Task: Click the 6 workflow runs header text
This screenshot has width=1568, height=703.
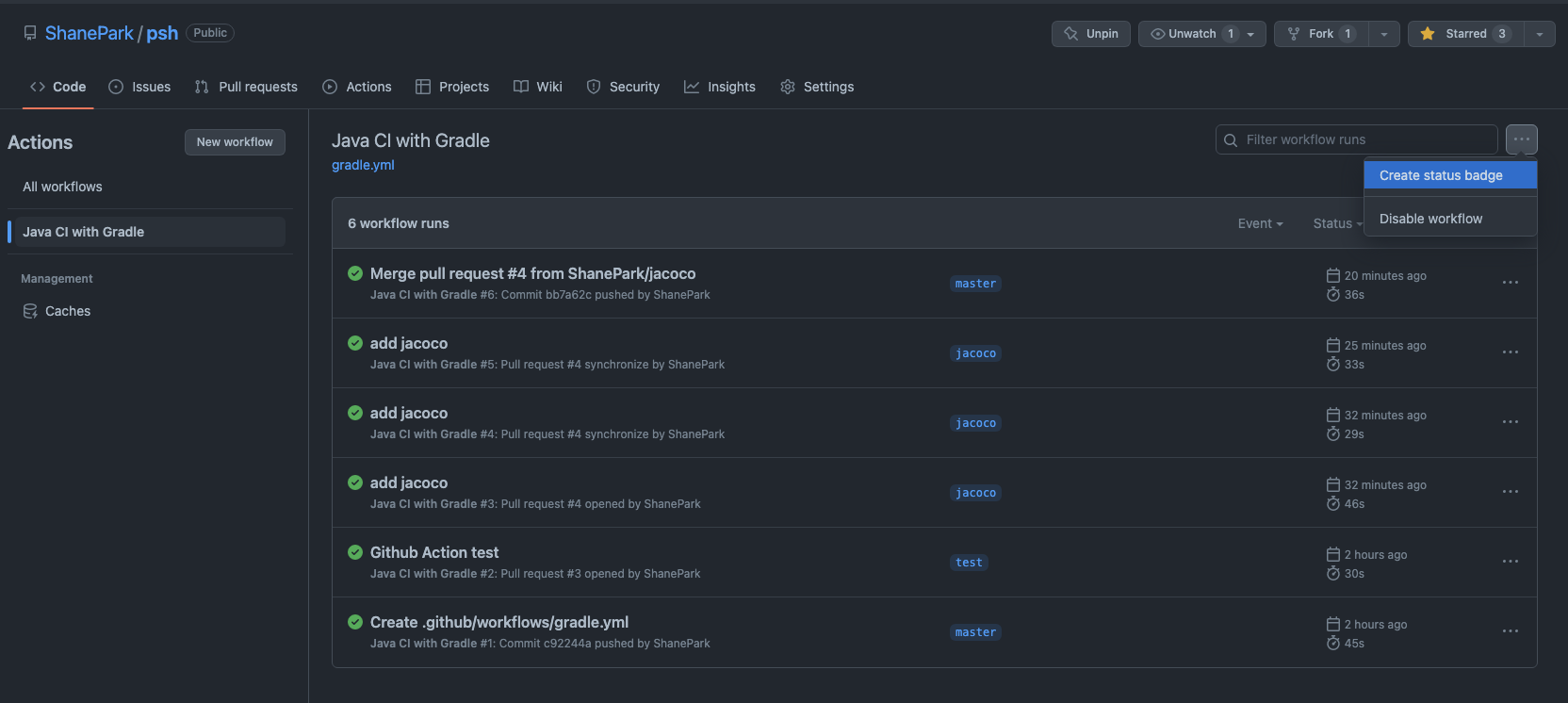Action: point(399,223)
